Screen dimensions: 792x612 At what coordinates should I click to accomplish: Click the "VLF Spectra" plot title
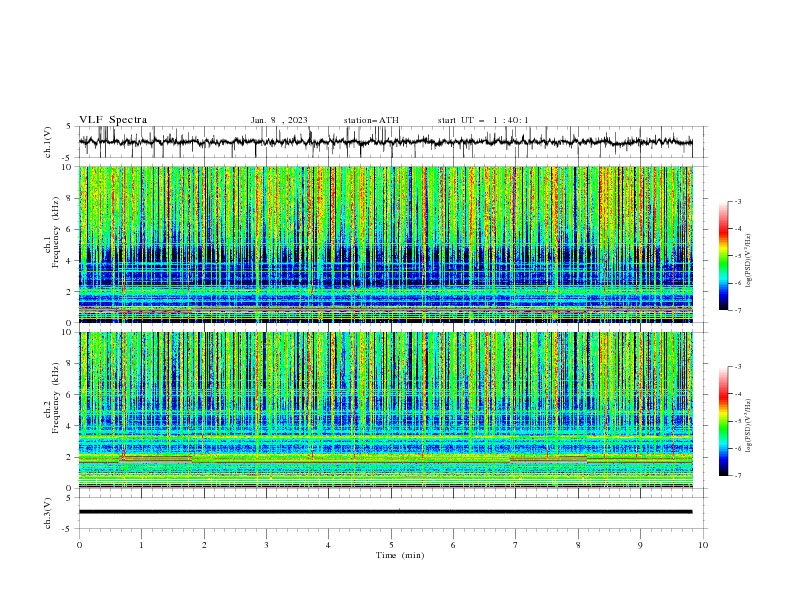pos(113,120)
